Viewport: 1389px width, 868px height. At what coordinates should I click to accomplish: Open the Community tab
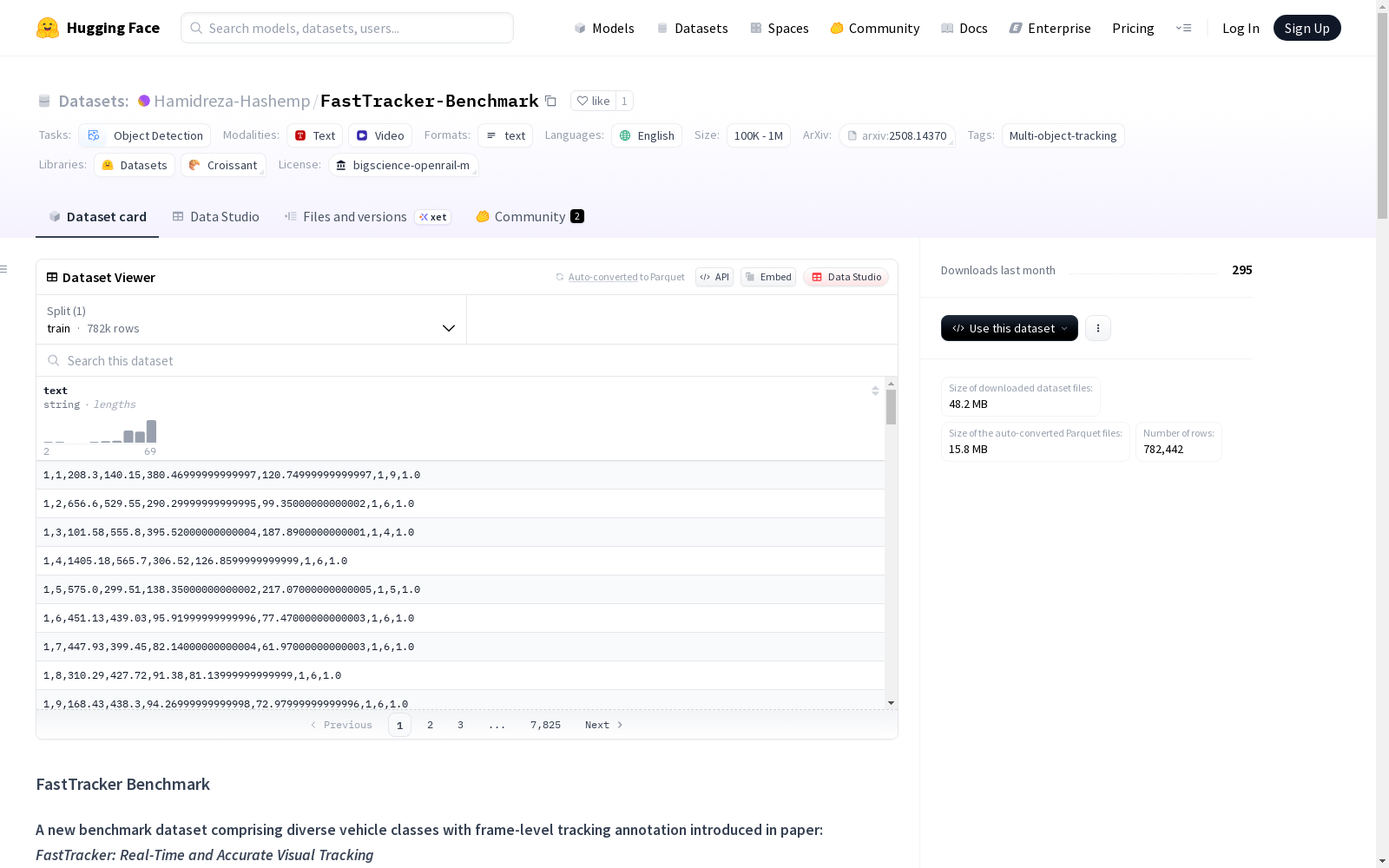[x=530, y=217]
